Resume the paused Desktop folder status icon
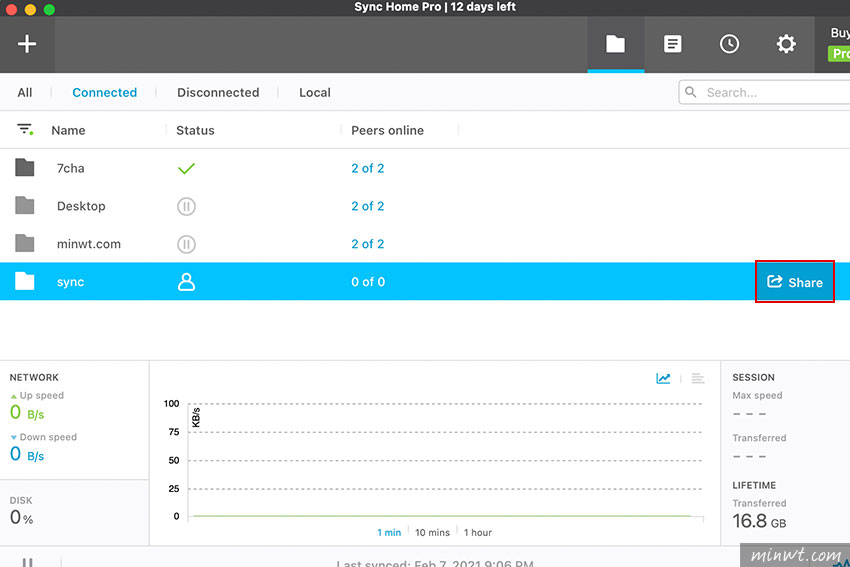The width and height of the screenshot is (850, 567). pyautogui.click(x=186, y=207)
